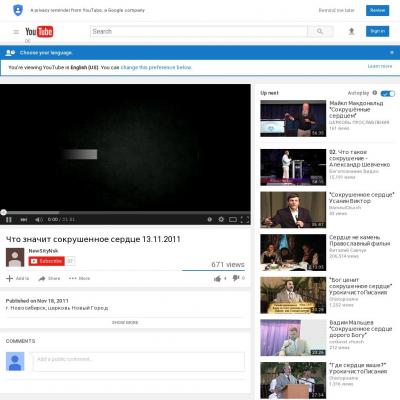
Task: Open the More actions menu
Action: [79, 278]
